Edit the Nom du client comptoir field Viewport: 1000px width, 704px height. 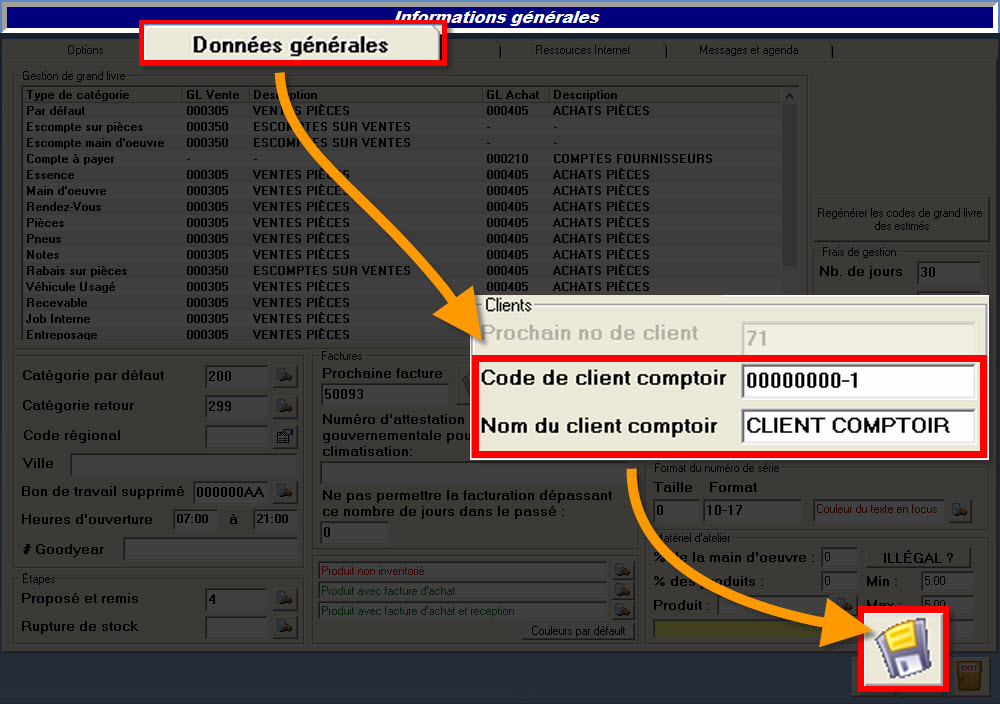pyautogui.click(x=858, y=425)
